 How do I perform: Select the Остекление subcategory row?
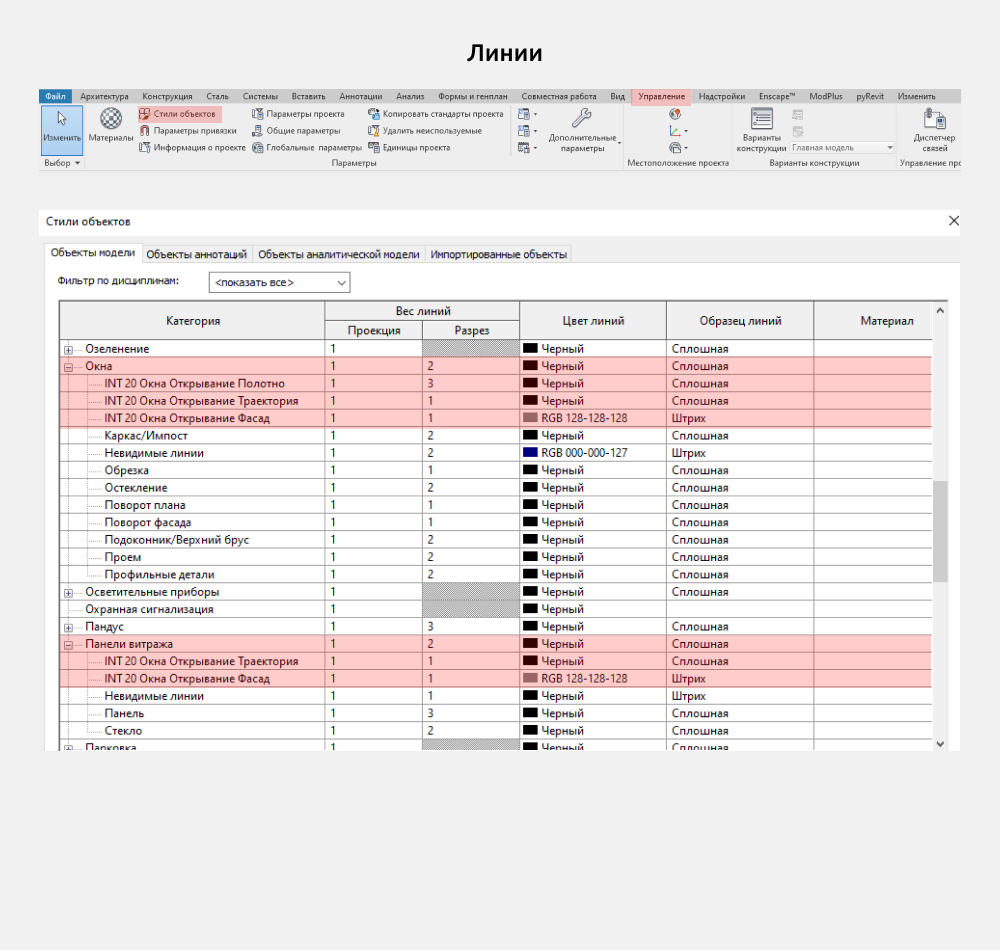pos(496,488)
